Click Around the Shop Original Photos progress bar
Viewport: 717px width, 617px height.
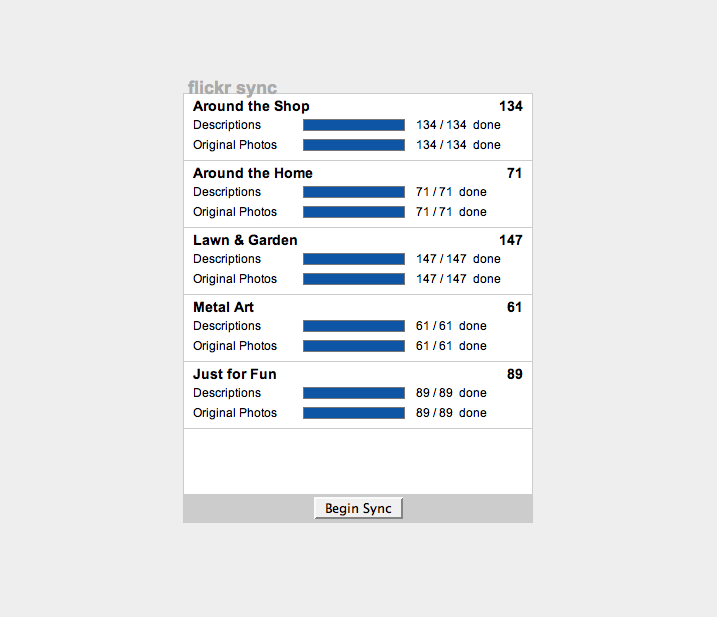click(x=354, y=145)
